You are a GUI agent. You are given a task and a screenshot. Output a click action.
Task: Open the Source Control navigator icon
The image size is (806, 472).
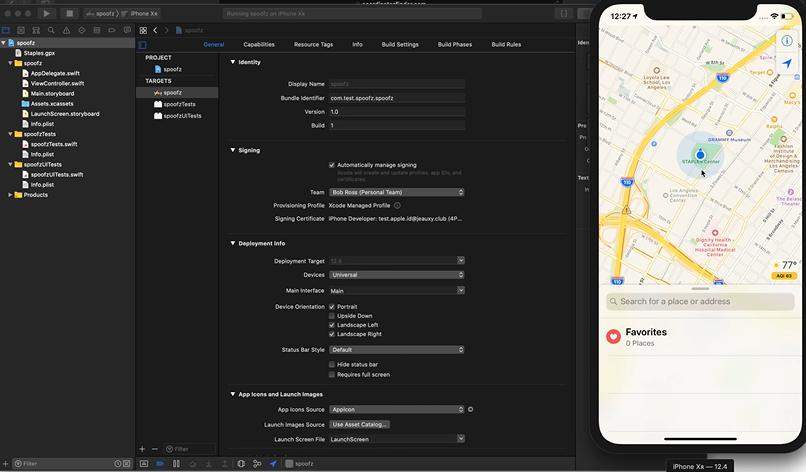coord(21,30)
